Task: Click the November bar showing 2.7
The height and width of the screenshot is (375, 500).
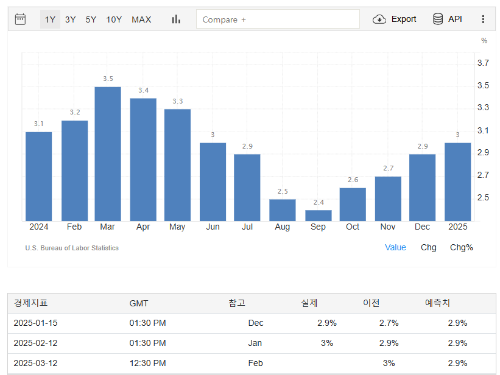Action: click(388, 199)
